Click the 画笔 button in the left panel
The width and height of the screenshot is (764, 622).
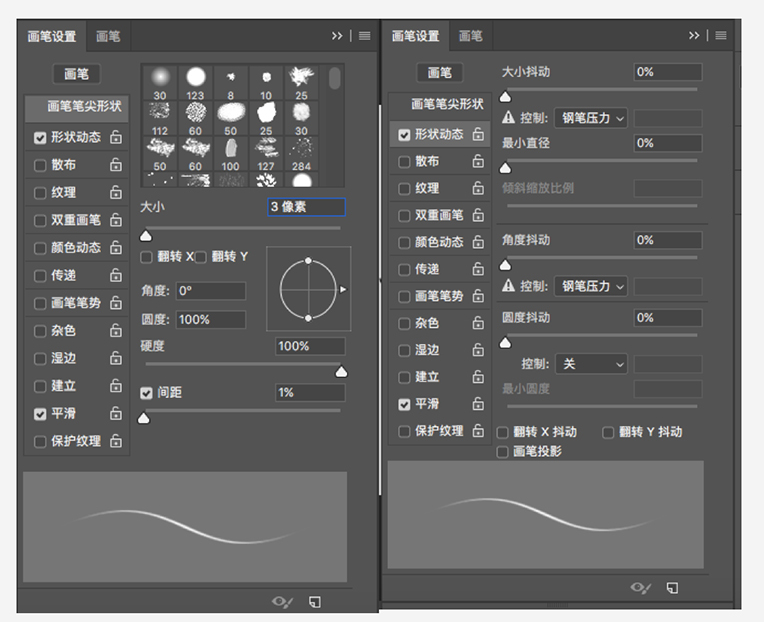(76, 74)
